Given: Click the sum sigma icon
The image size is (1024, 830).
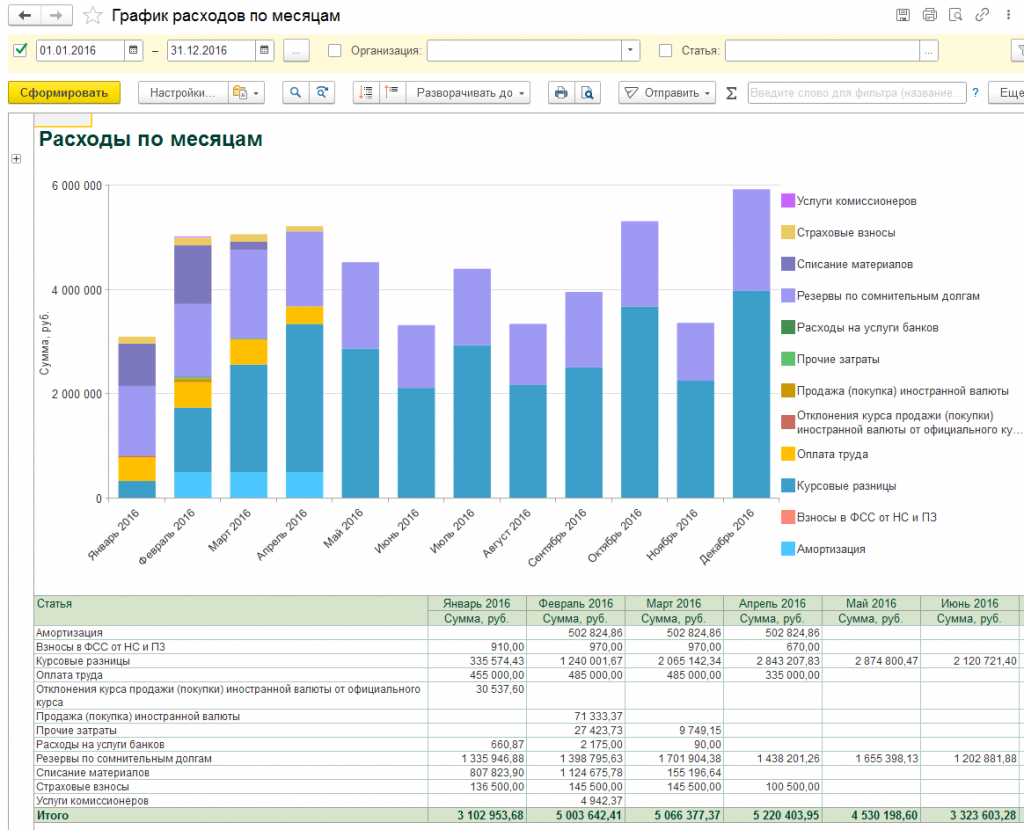Looking at the screenshot, I should click(731, 92).
